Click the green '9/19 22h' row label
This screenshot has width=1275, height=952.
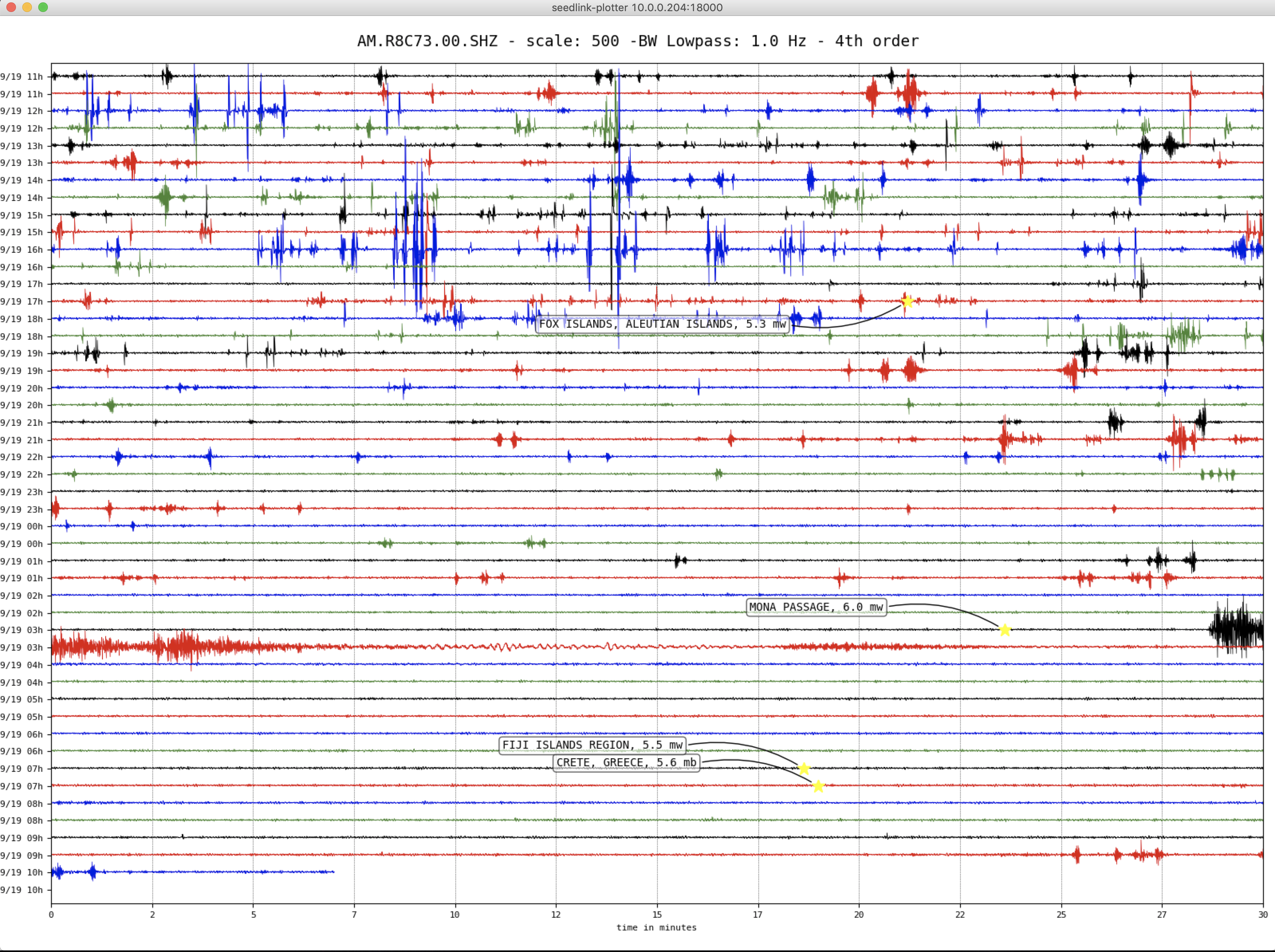pos(22,474)
